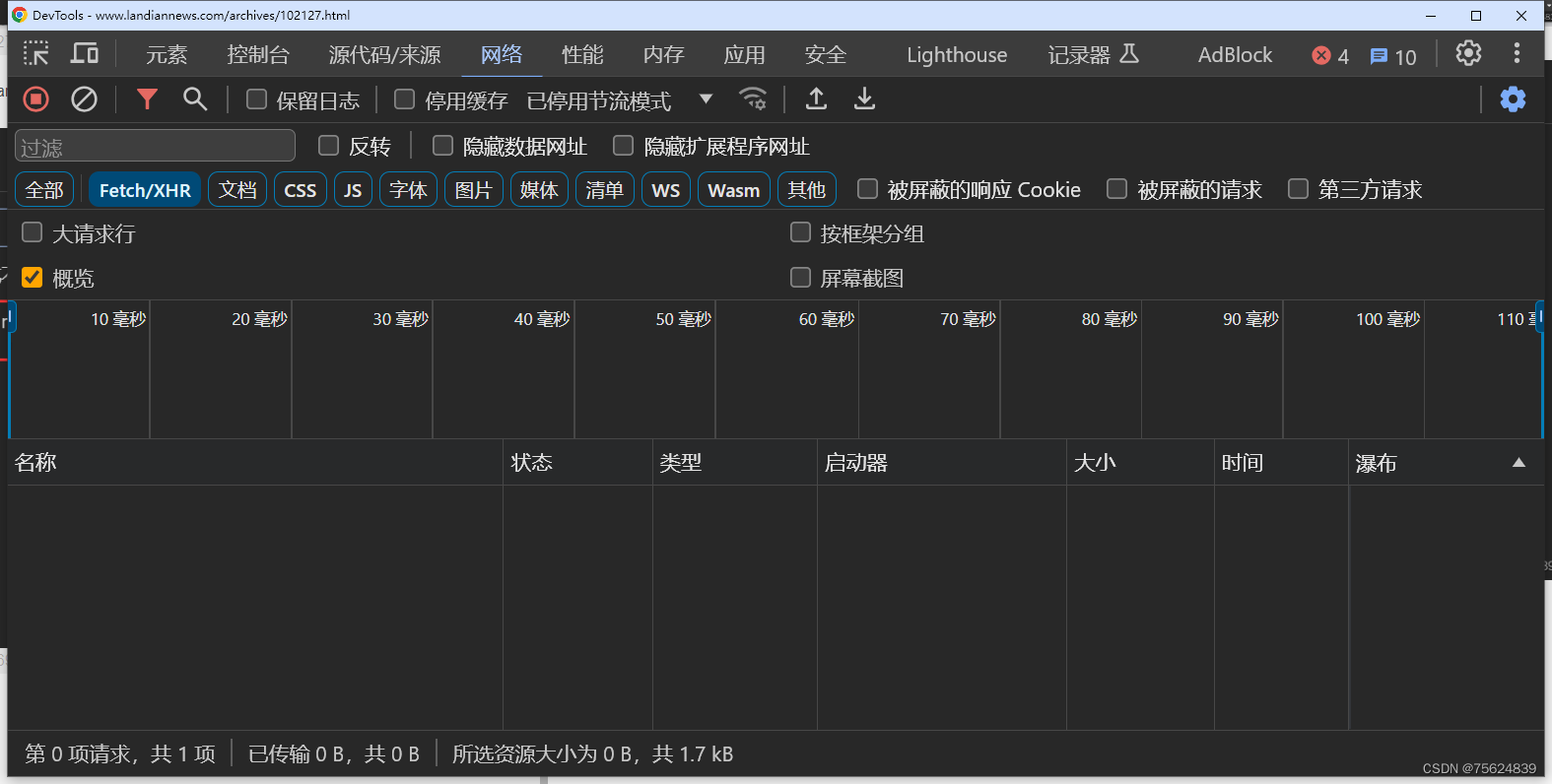Clear the network log
This screenshot has height=784, width=1552.
85,99
